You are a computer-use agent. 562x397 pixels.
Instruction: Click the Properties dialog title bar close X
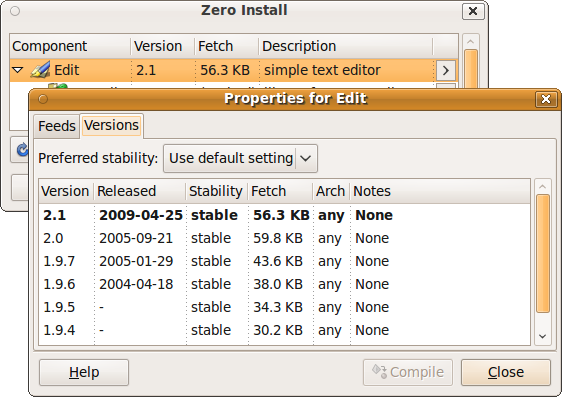(x=546, y=99)
